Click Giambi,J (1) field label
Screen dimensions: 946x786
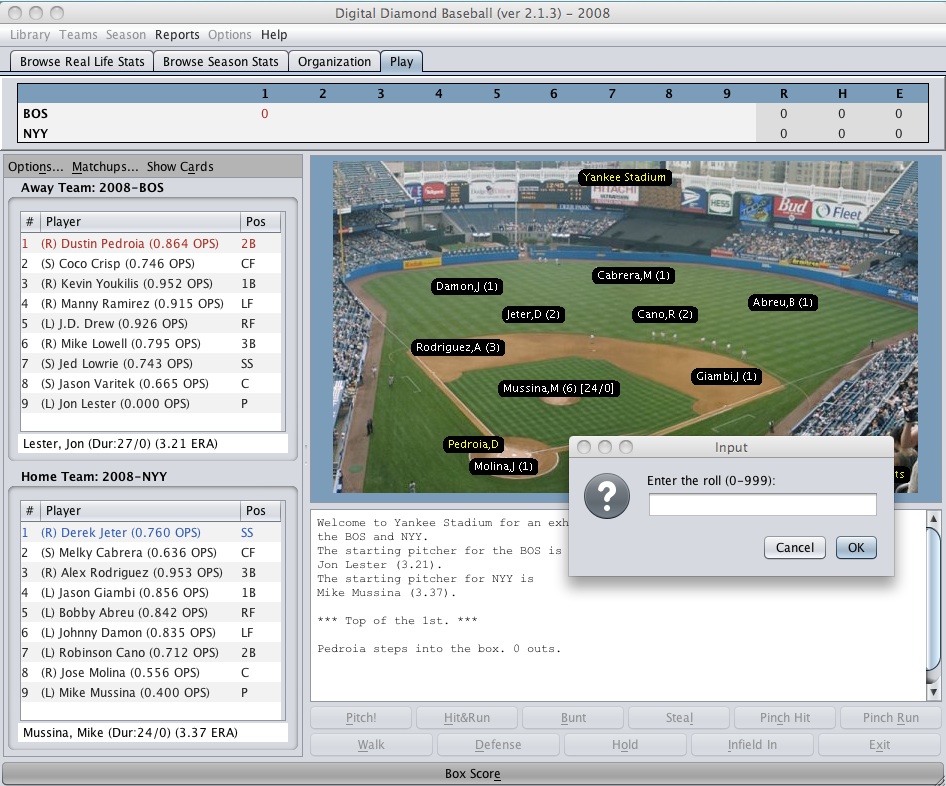[726, 376]
